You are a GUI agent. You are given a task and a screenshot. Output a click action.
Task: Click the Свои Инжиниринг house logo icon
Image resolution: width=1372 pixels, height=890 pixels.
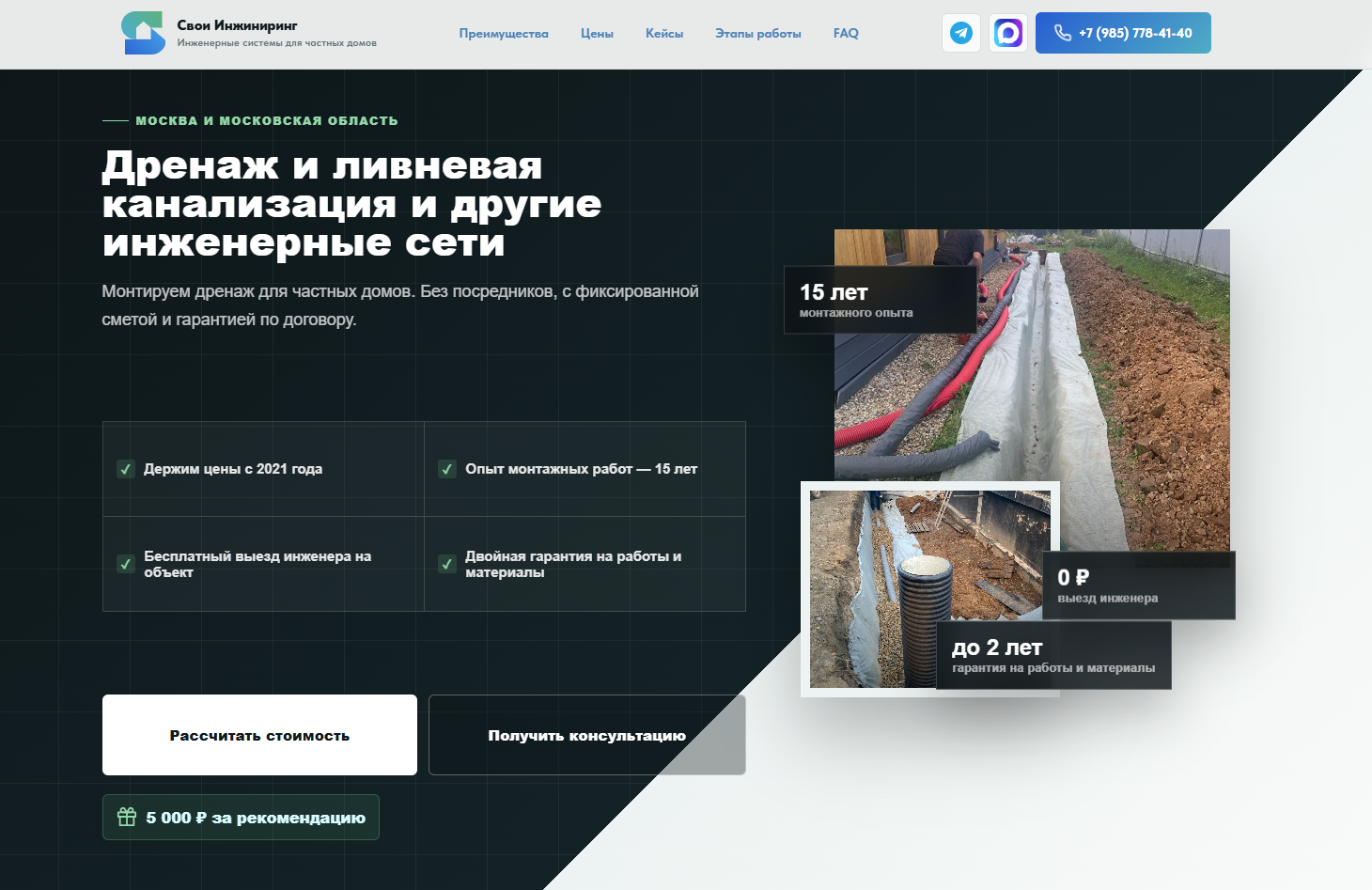point(143,33)
